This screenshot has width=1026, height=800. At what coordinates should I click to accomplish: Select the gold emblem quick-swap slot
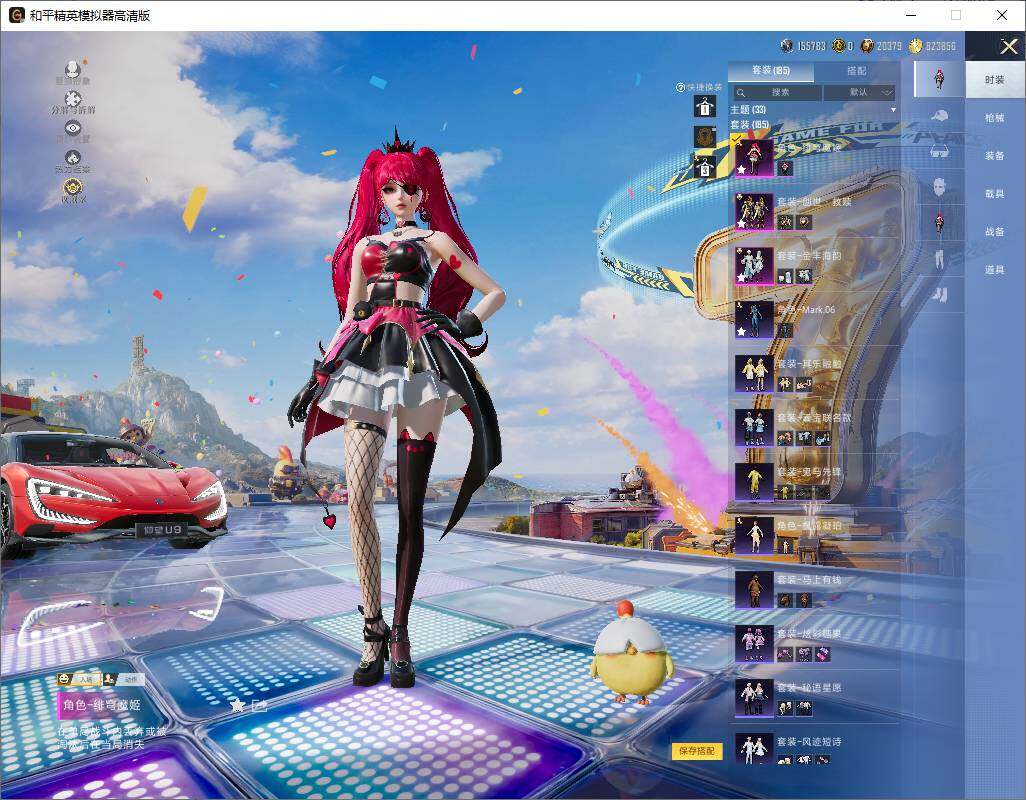(705, 137)
